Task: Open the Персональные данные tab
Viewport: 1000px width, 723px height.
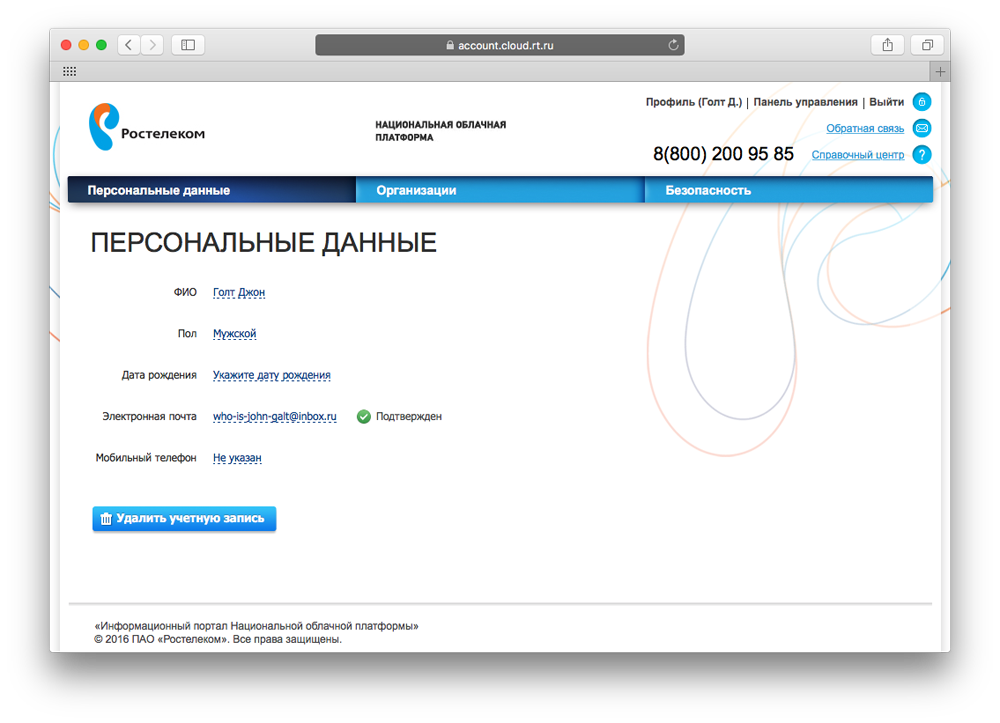Action: pyautogui.click(x=212, y=190)
